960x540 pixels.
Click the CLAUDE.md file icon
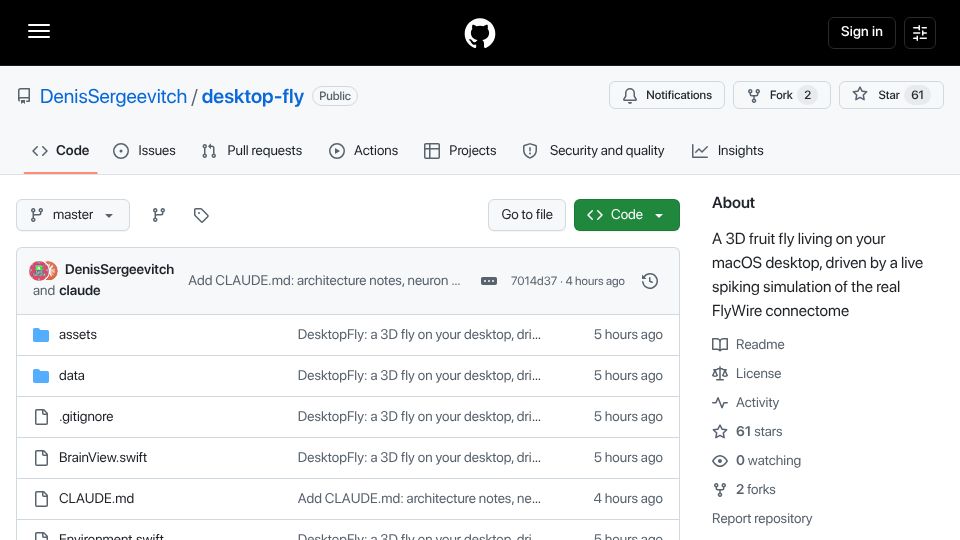pyautogui.click(x=41, y=499)
